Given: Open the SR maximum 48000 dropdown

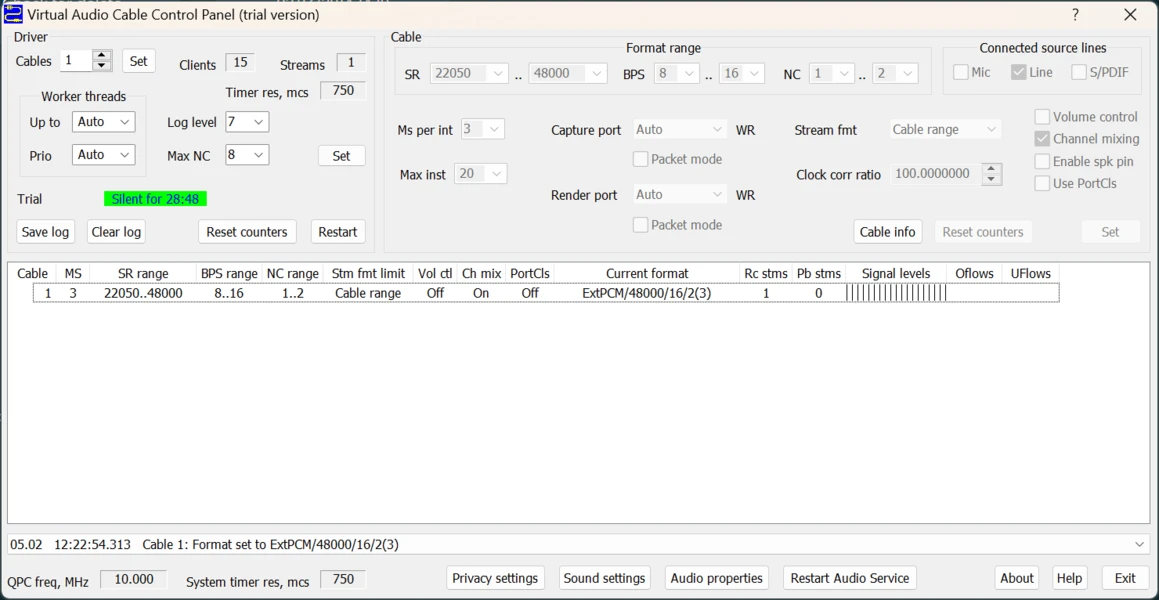Looking at the screenshot, I should 568,73.
